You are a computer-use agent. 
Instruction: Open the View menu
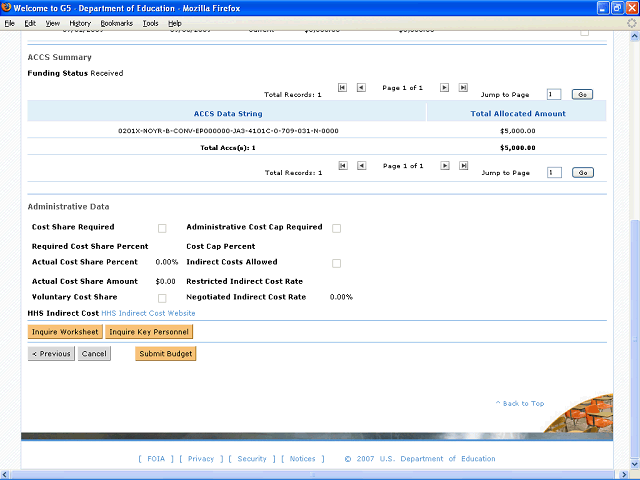coord(53,23)
